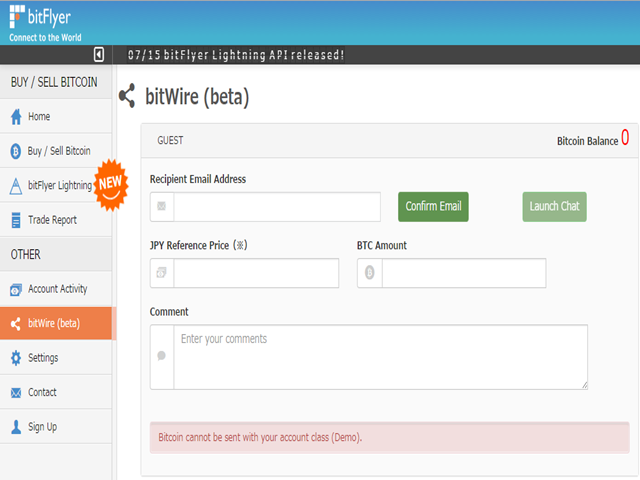
Task: Click the Home house icon
Action: 15,117
